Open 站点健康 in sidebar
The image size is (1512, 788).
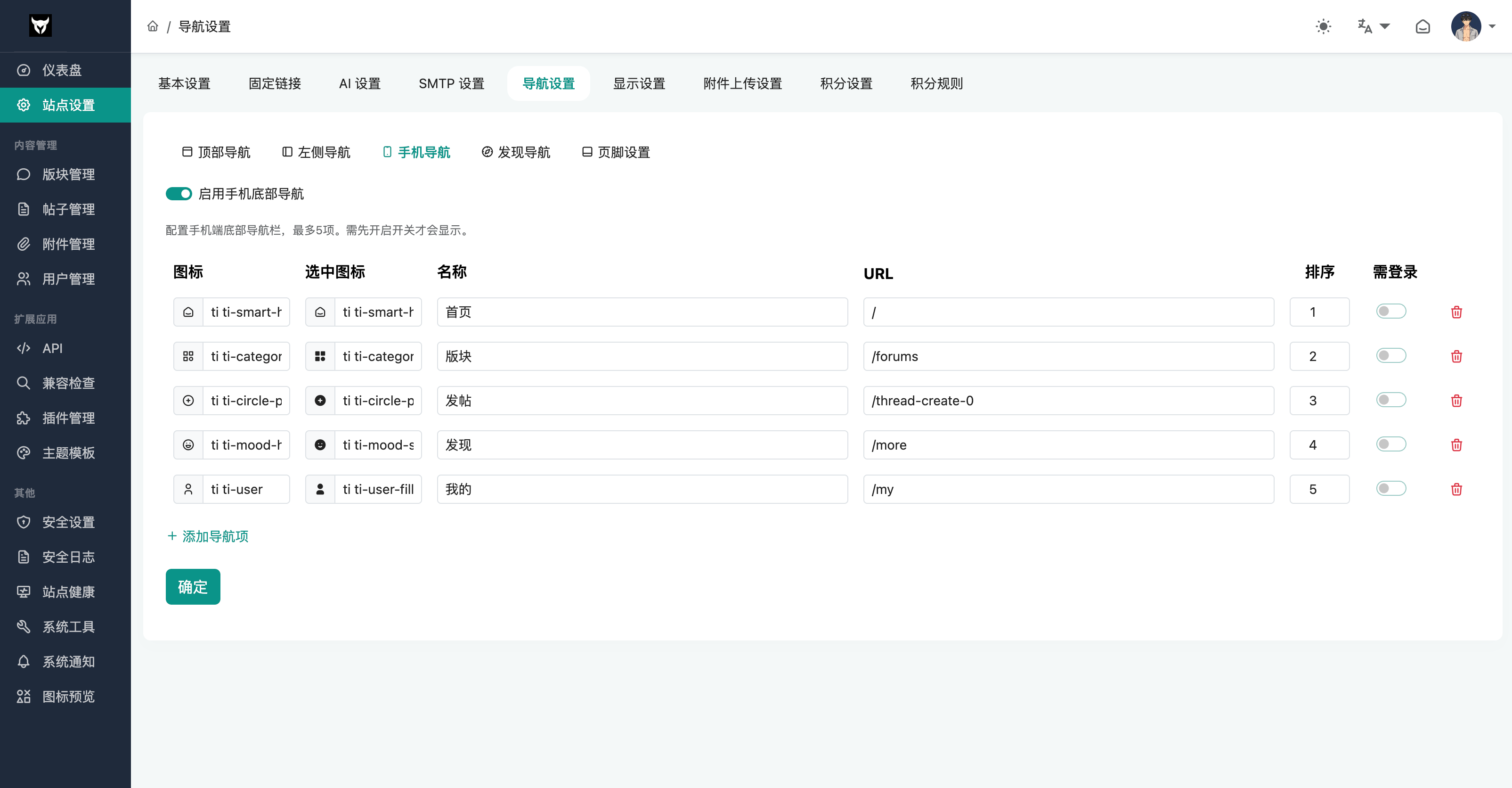(65, 592)
